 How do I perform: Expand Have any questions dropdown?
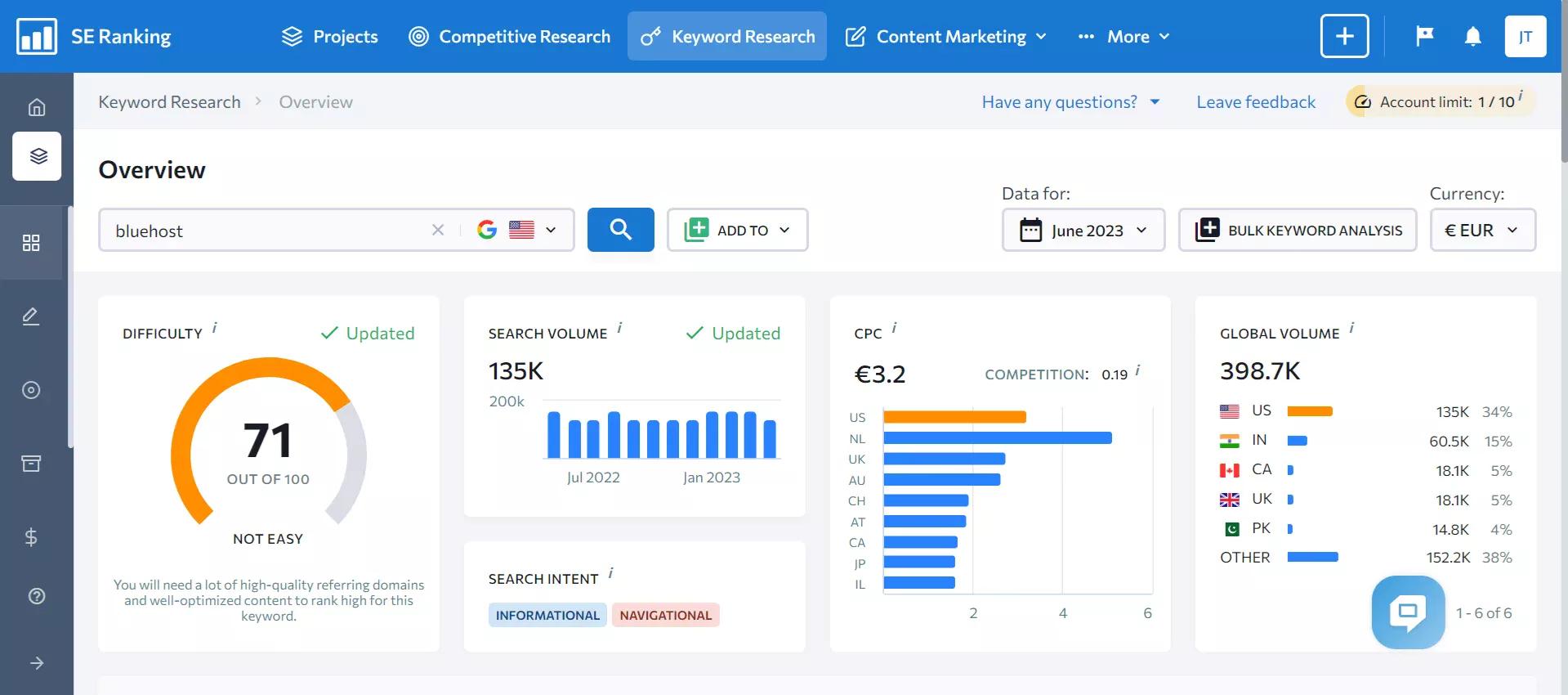[x=1070, y=102]
